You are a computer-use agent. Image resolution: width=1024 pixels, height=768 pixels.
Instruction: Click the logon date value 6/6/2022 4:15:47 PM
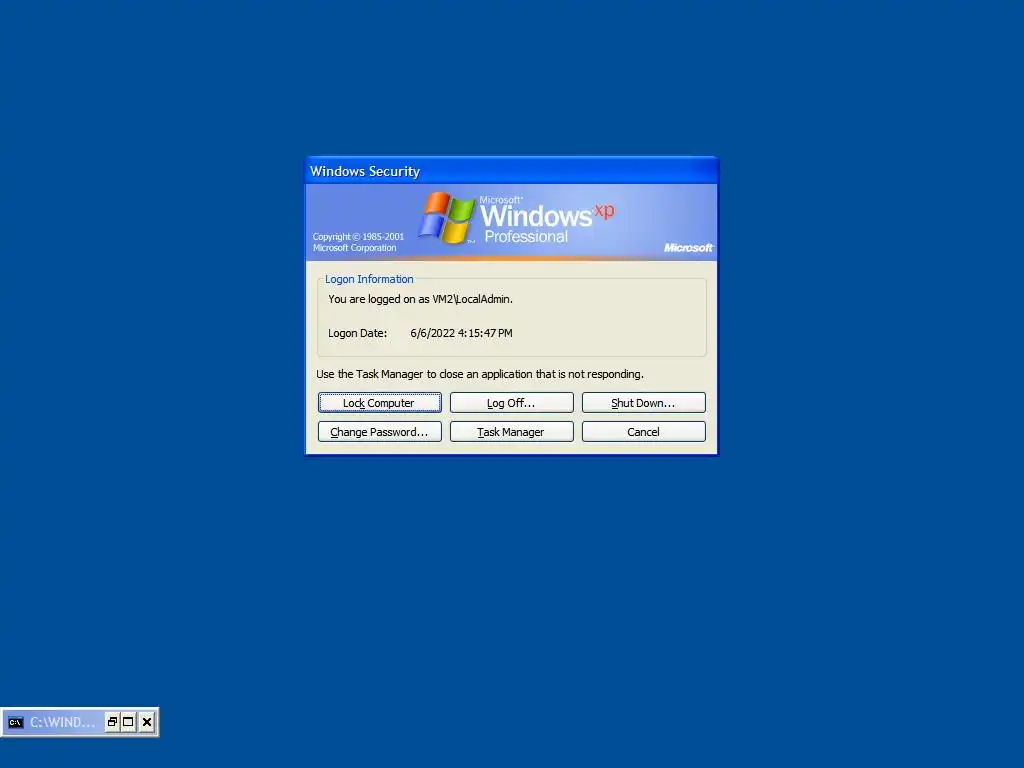pyautogui.click(x=461, y=333)
